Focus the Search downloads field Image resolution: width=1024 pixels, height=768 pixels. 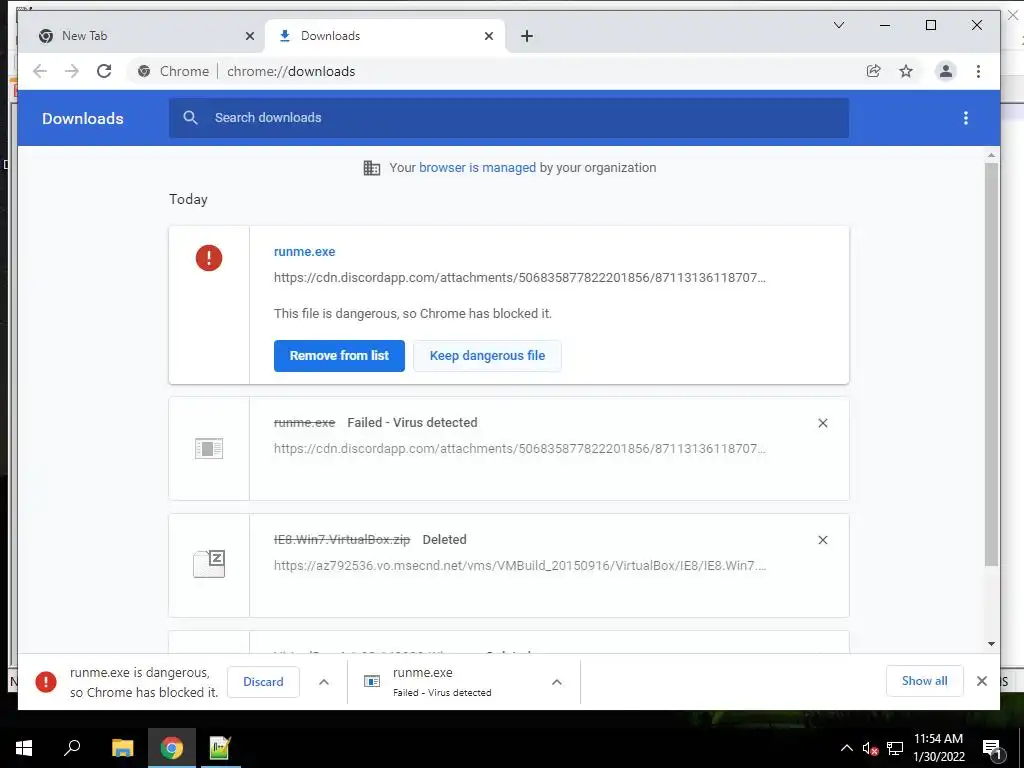click(x=509, y=118)
